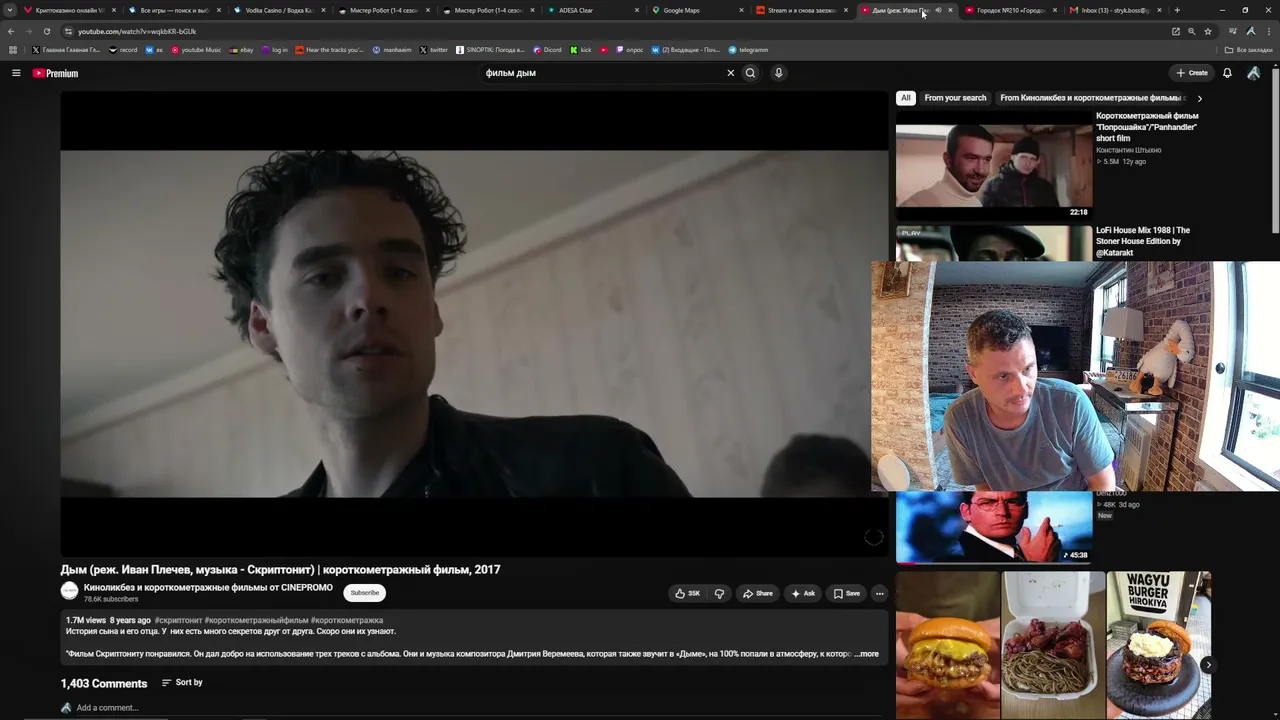Image resolution: width=1280 pixels, height=720 pixels.
Task: Reload the YouTube page
Action: click(x=46, y=31)
